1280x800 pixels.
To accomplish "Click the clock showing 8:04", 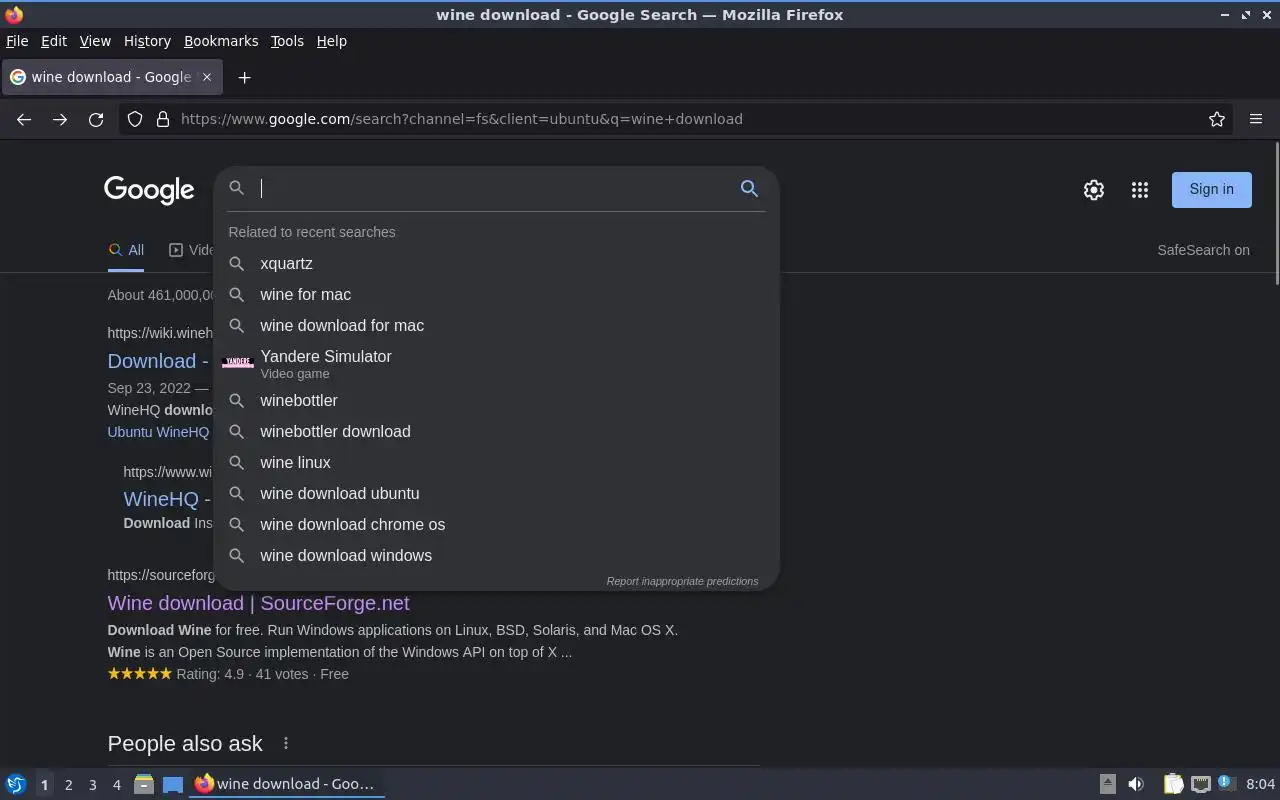I will coord(1261,784).
